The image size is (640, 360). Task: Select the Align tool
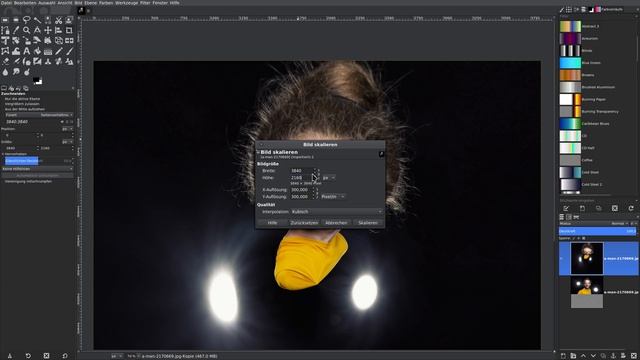click(x=58, y=30)
